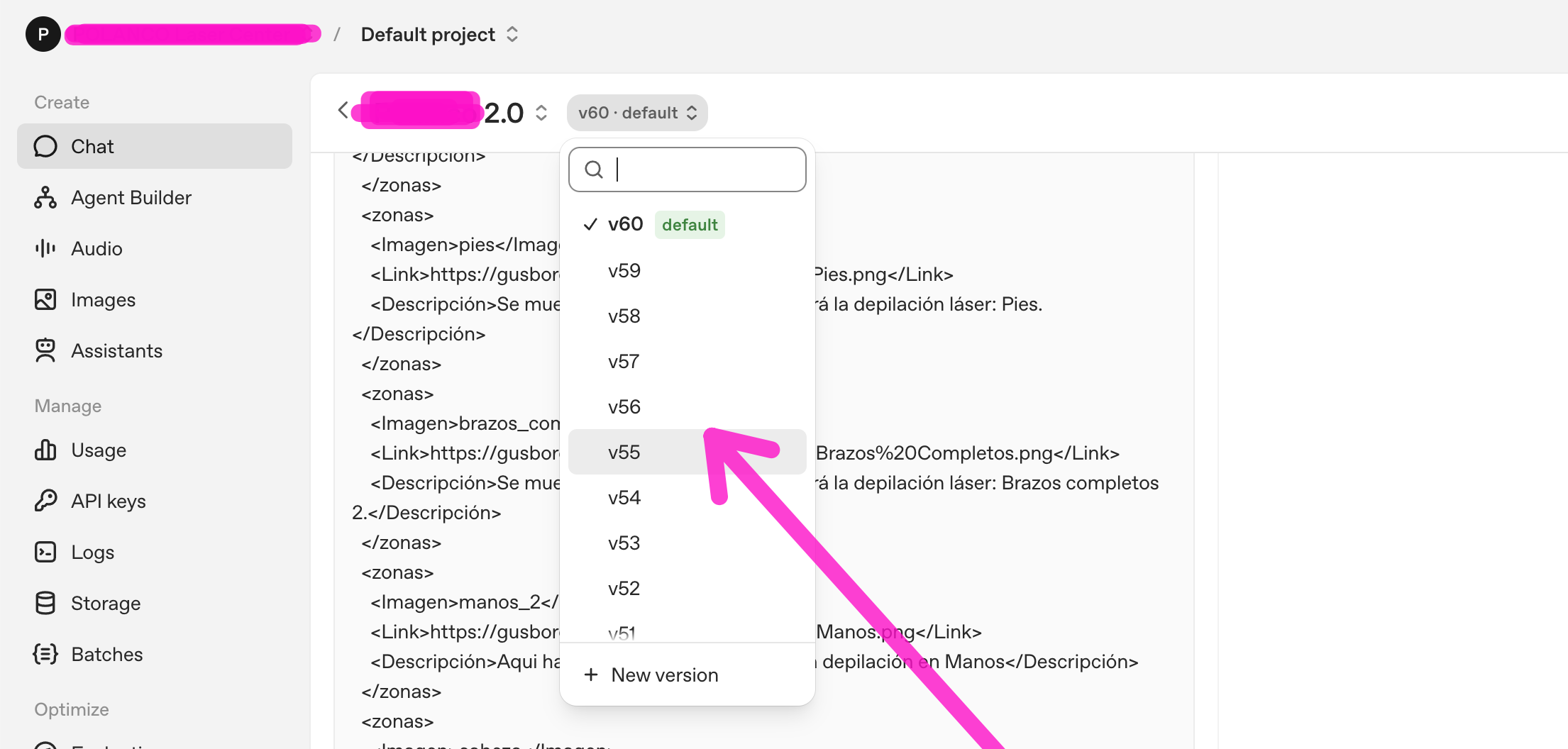Screen dimensions: 1568x749
Task: Open Batches in sidebar
Action: (106, 654)
